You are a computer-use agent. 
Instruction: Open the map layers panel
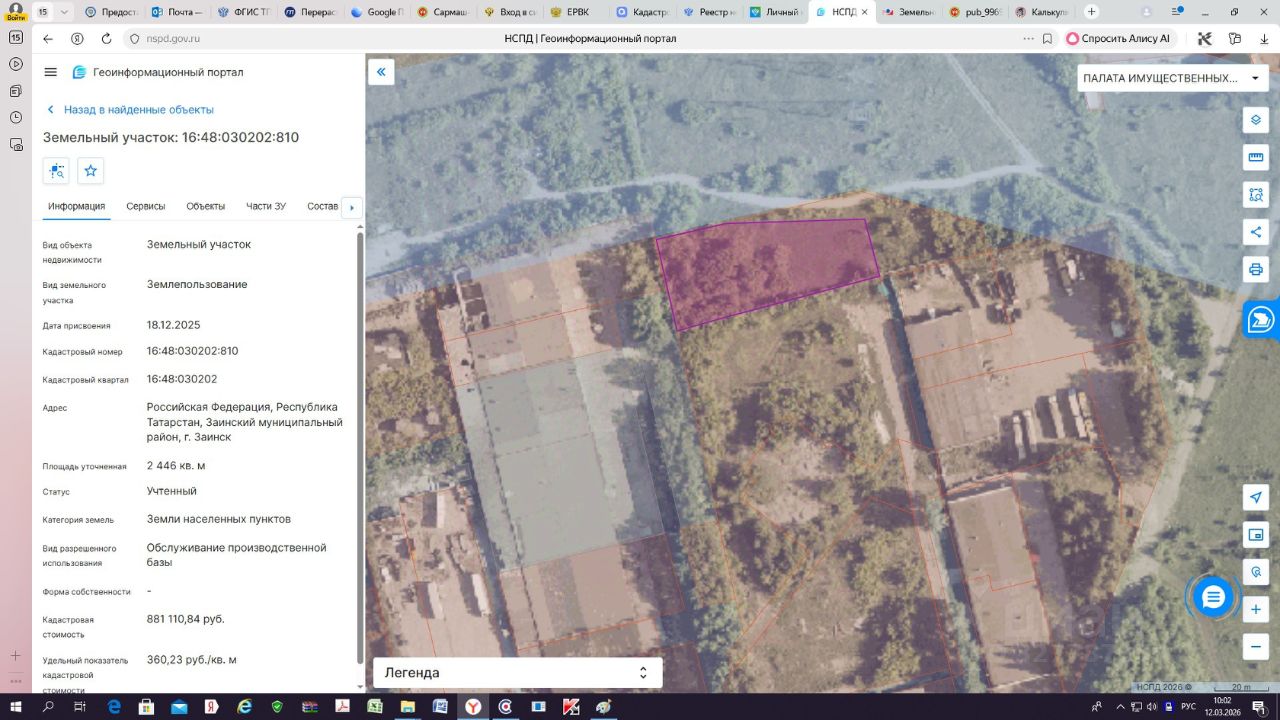click(x=1256, y=120)
